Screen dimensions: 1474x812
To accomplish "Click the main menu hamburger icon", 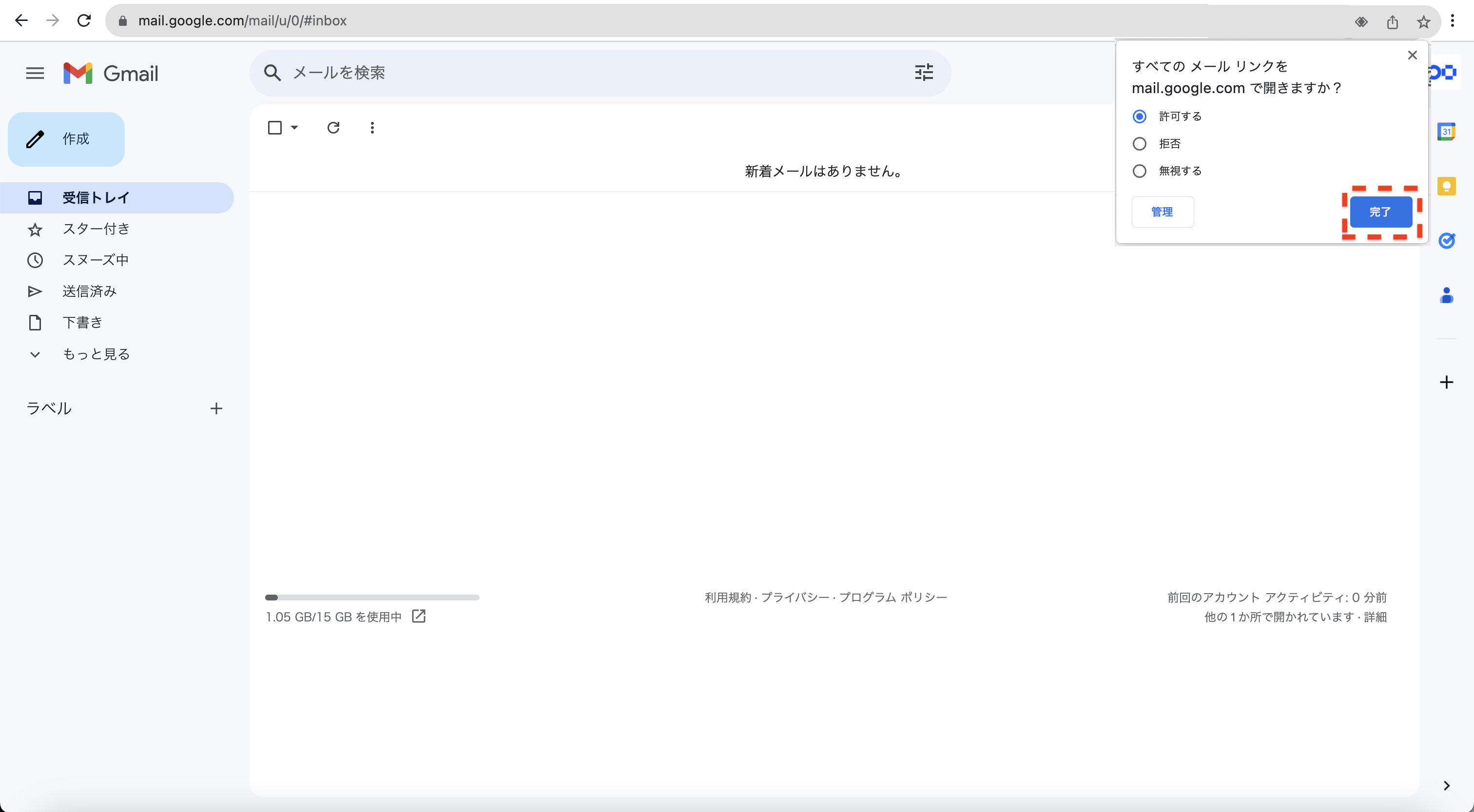I will (x=35, y=73).
